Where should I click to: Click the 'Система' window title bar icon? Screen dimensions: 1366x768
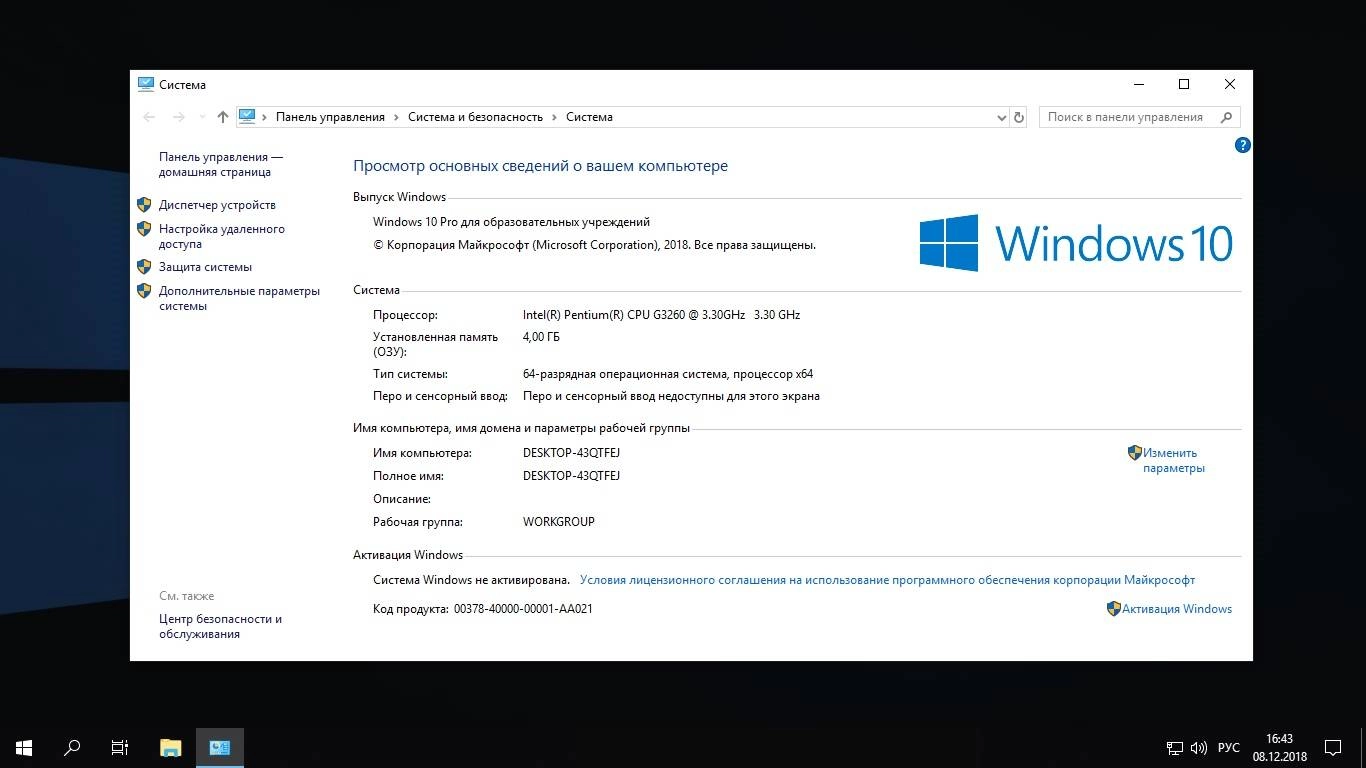146,84
